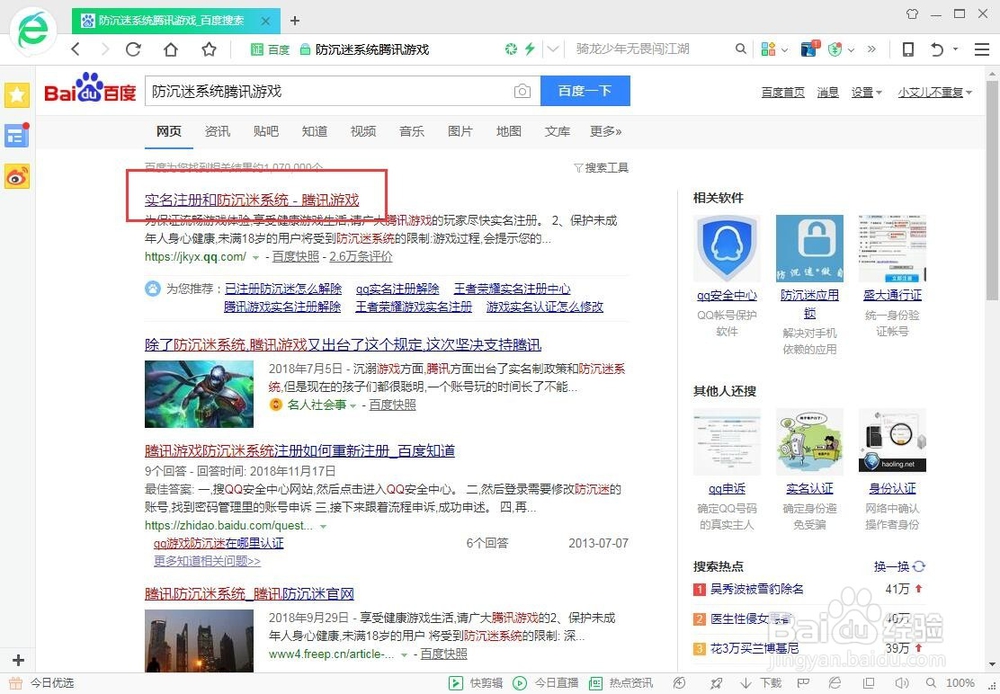Click hot topic 吴秀波被雪豹除名
Screen dimensions: 1000x694
[757, 589]
